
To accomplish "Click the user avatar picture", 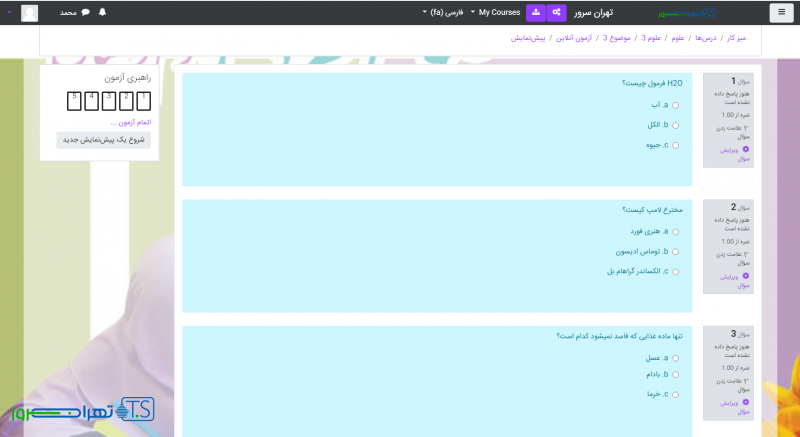I will pos(29,13).
